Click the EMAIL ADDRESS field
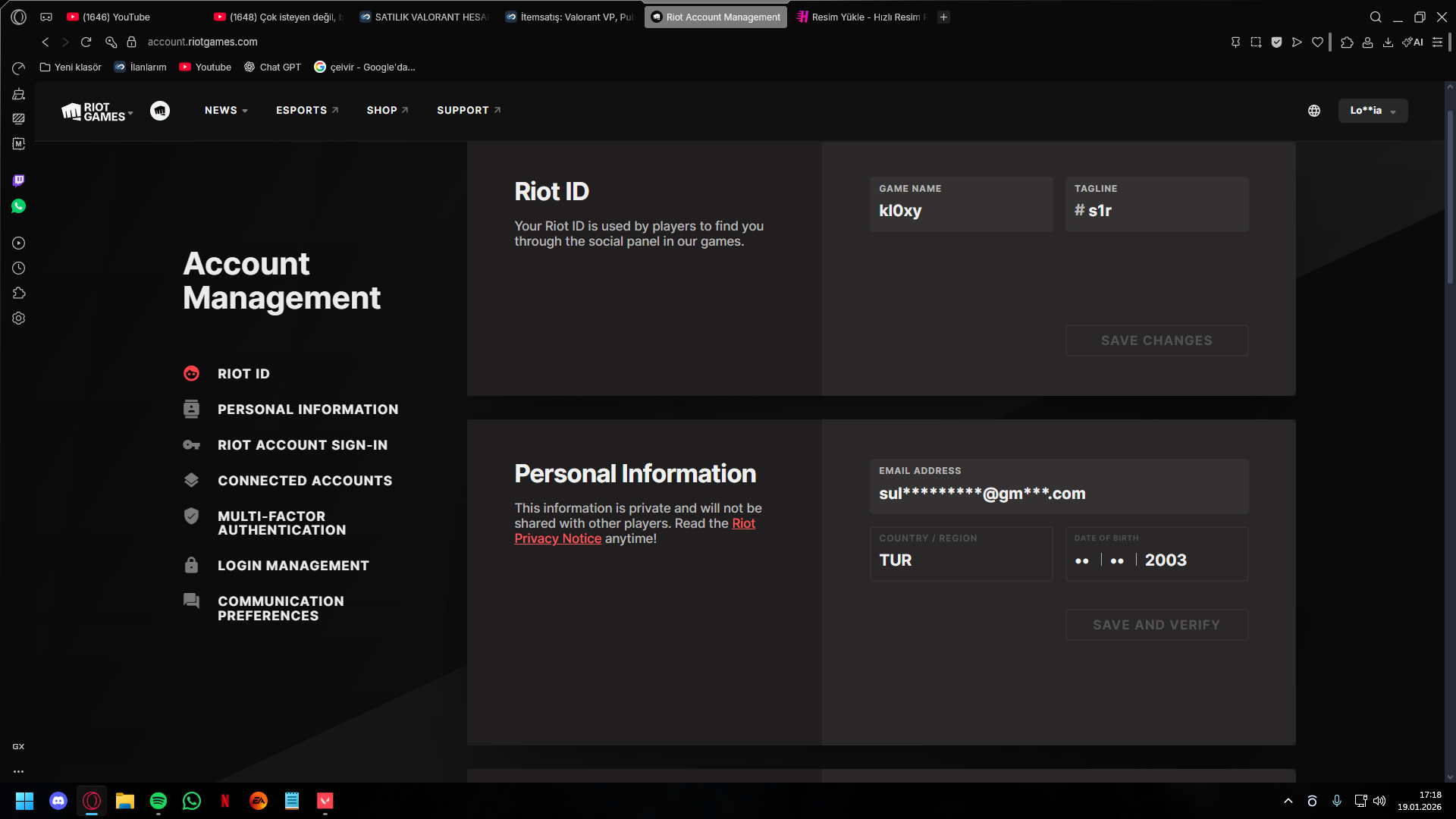Screen dimensions: 1456x819 [1059, 486]
